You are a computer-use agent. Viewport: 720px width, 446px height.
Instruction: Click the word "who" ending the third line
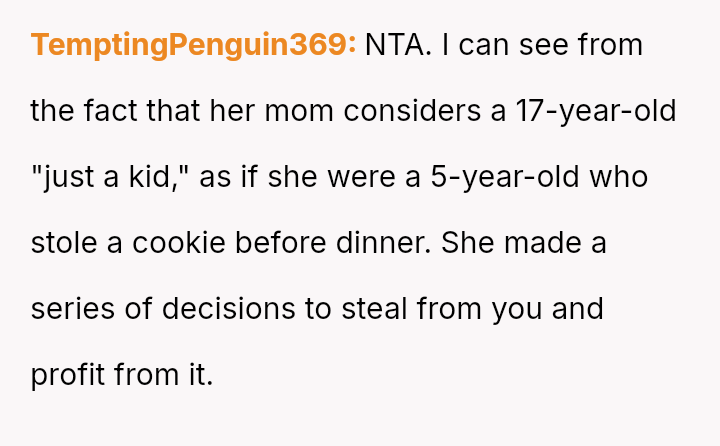tap(619, 177)
